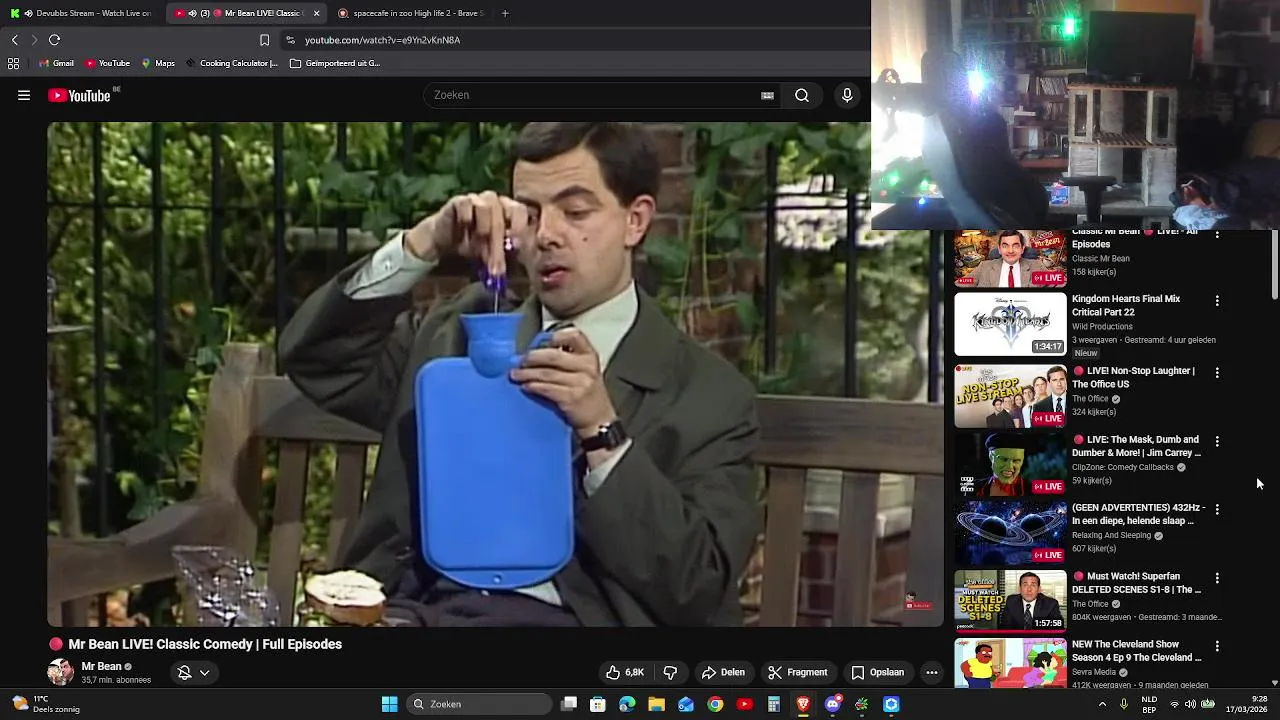Reload the current page
This screenshot has width=1280, height=720.
click(54, 40)
